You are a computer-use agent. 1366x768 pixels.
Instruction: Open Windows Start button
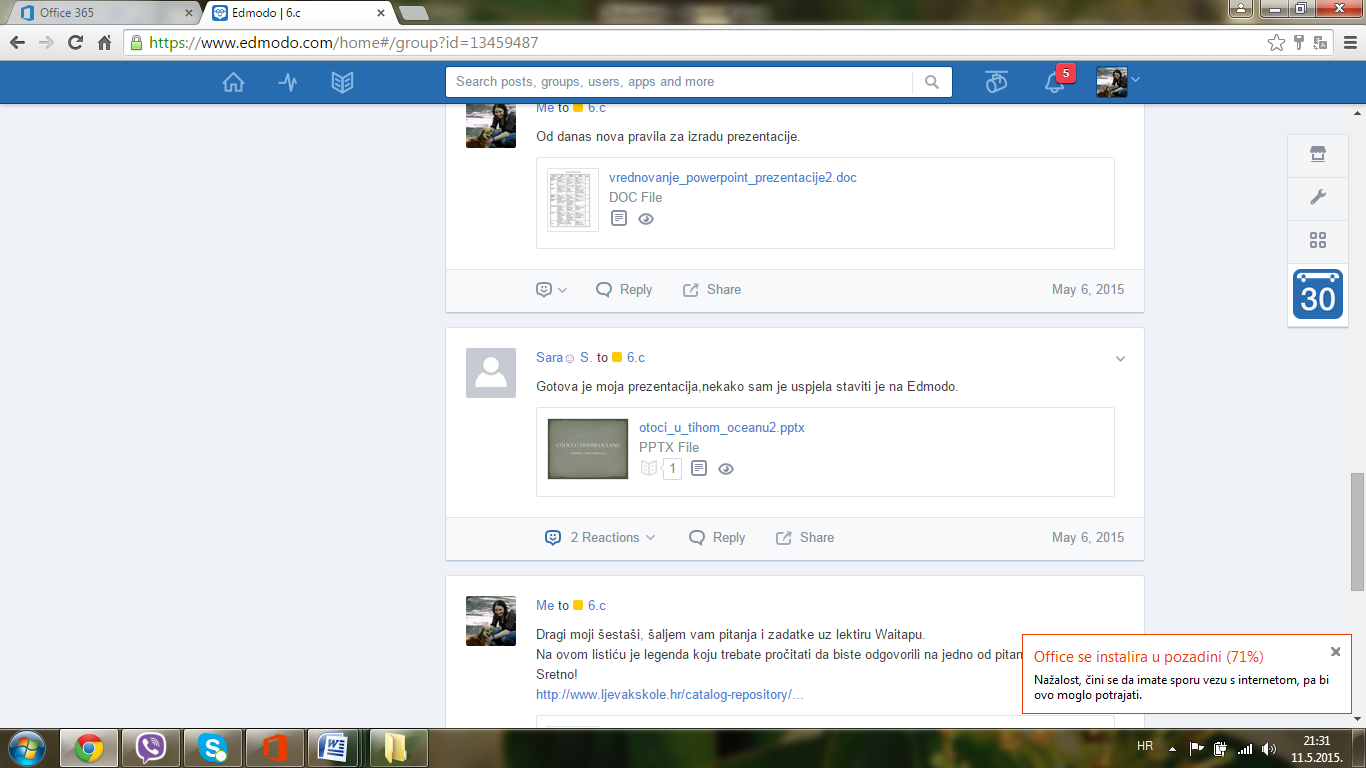click(26, 747)
